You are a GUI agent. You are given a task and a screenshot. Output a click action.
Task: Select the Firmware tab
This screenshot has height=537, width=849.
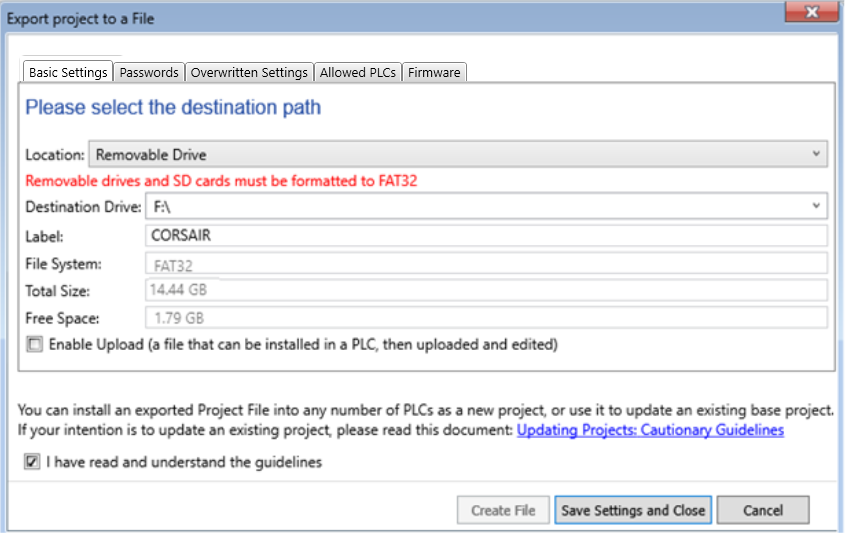point(434,73)
